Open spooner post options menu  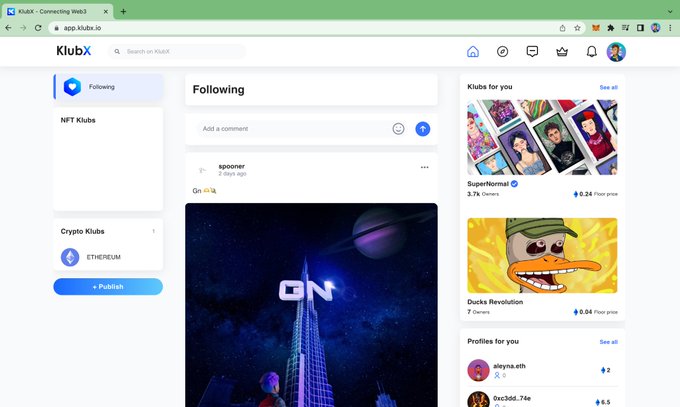click(x=425, y=167)
